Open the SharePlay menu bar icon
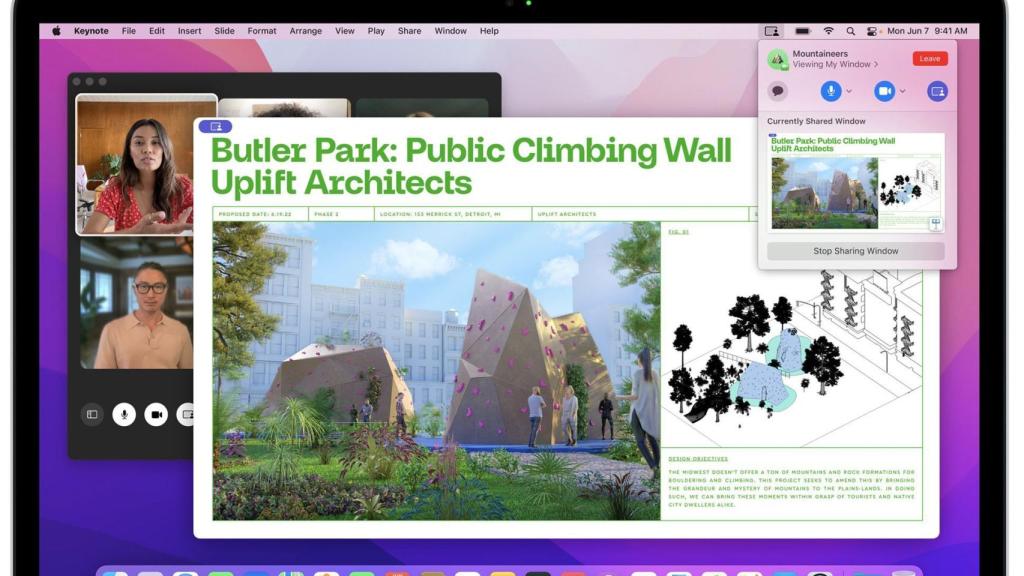This screenshot has width=1024, height=576. [771, 31]
